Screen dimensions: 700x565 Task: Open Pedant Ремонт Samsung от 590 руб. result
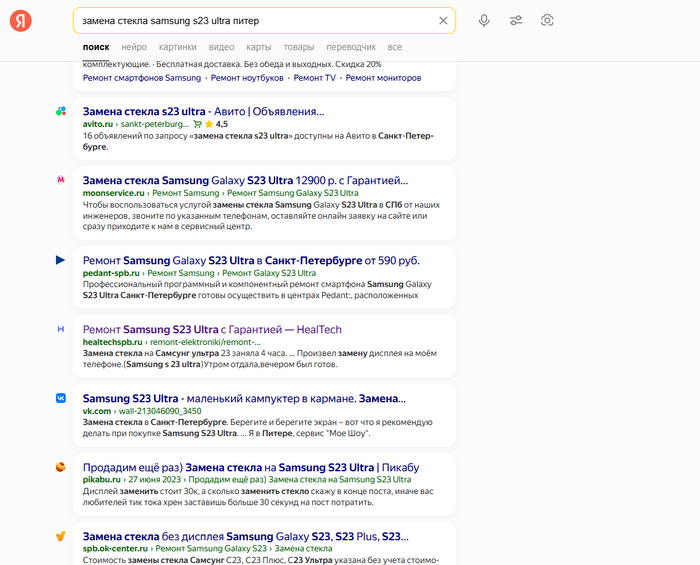coord(251,260)
